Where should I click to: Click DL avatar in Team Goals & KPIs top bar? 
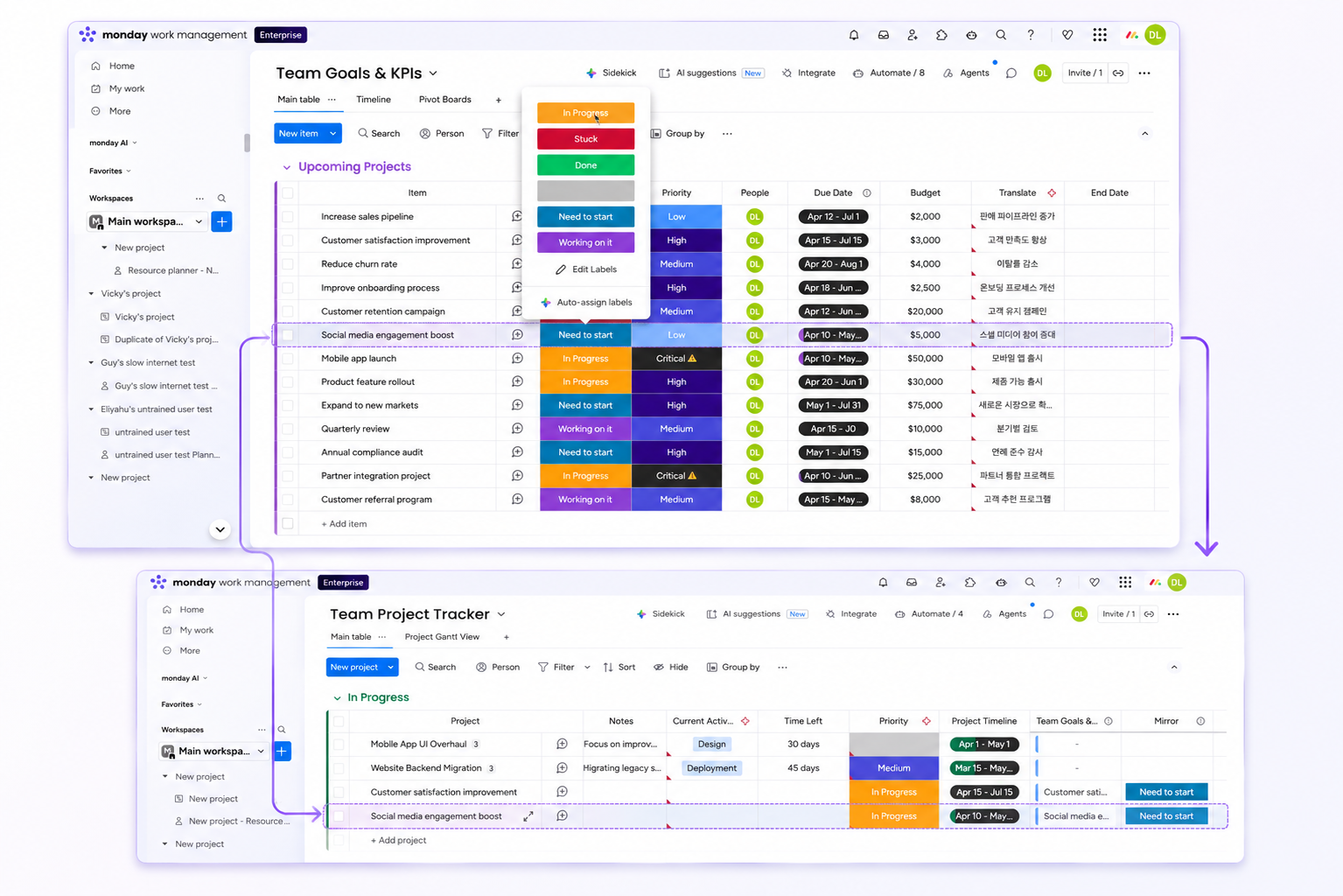pyautogui.click(x=1155, y=35)
